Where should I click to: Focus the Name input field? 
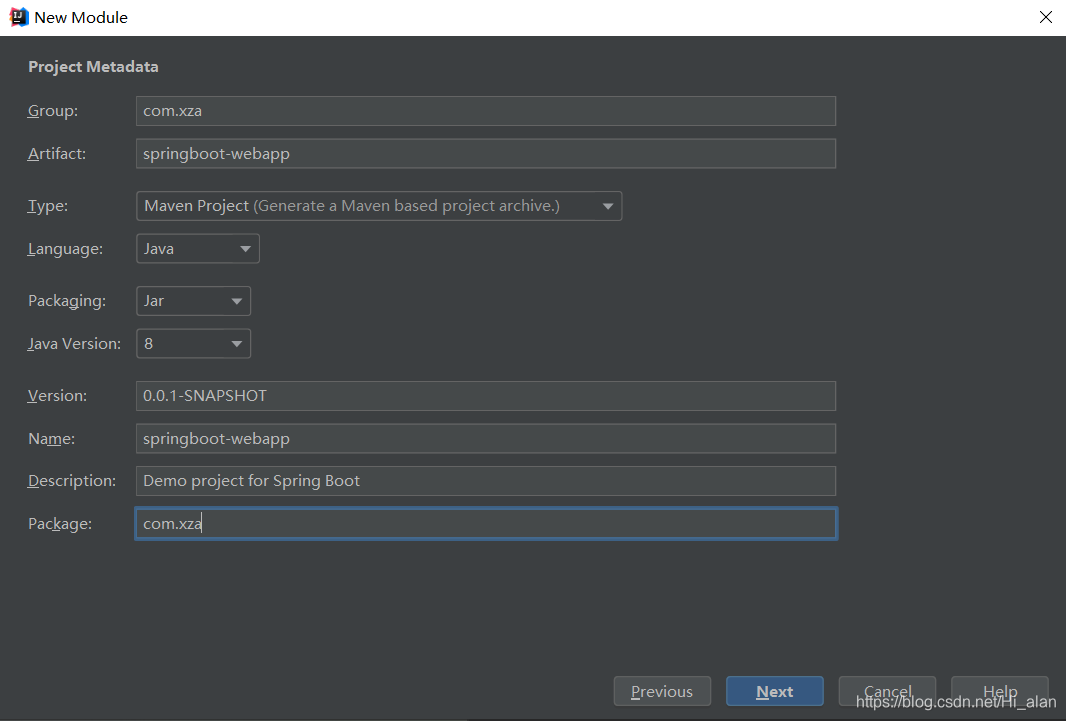point(485,438)
